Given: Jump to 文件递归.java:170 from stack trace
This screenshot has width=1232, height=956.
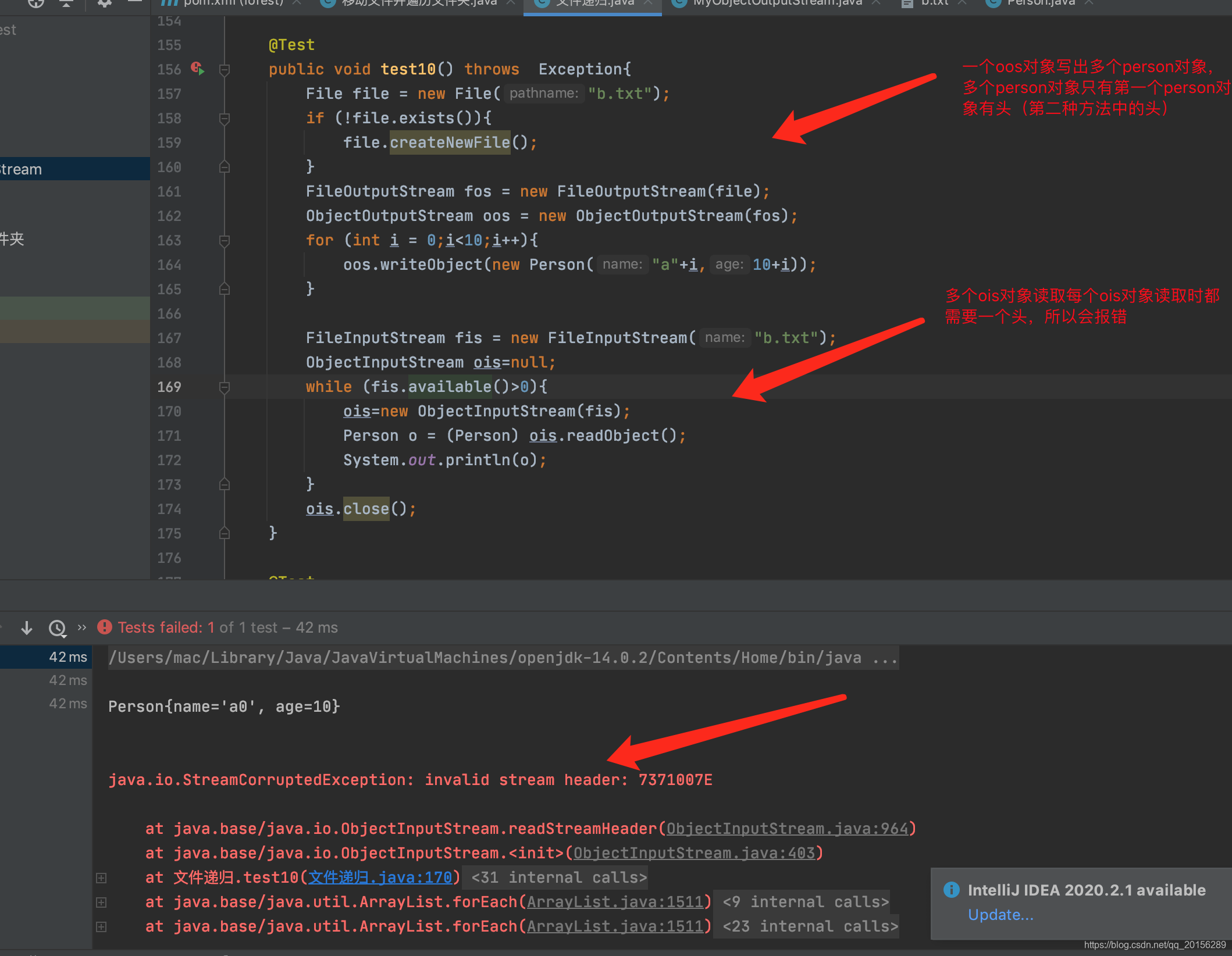Looking at the screenshot, I should tap(380, 877).
